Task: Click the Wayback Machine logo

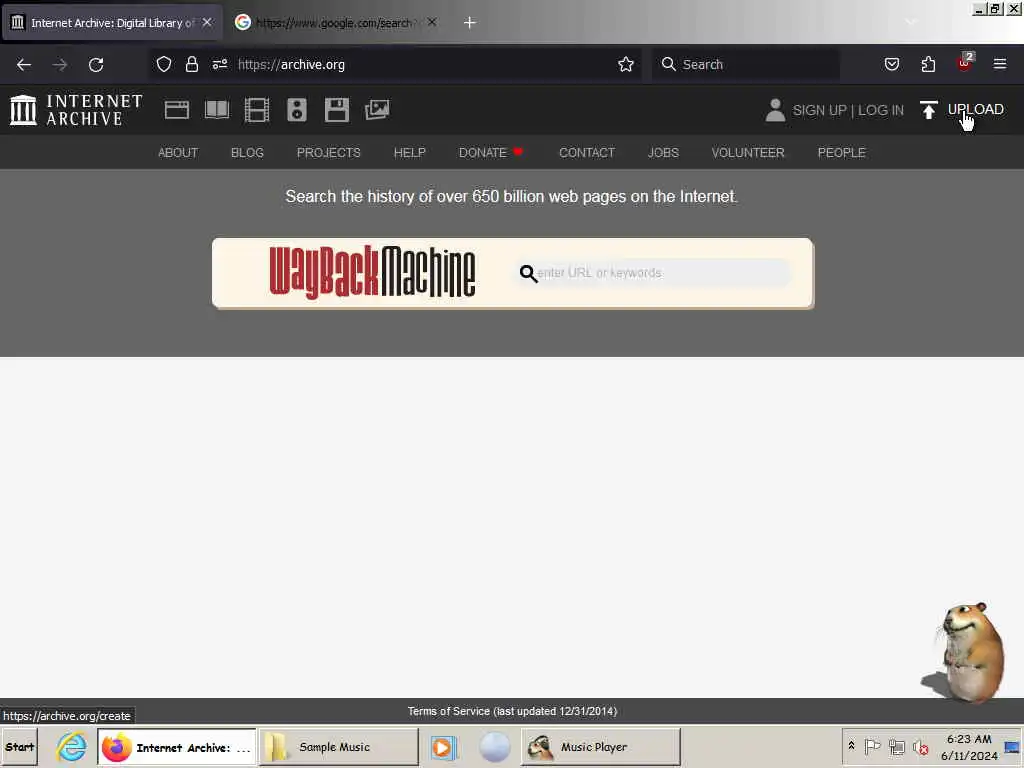Action: click(372, 272)
